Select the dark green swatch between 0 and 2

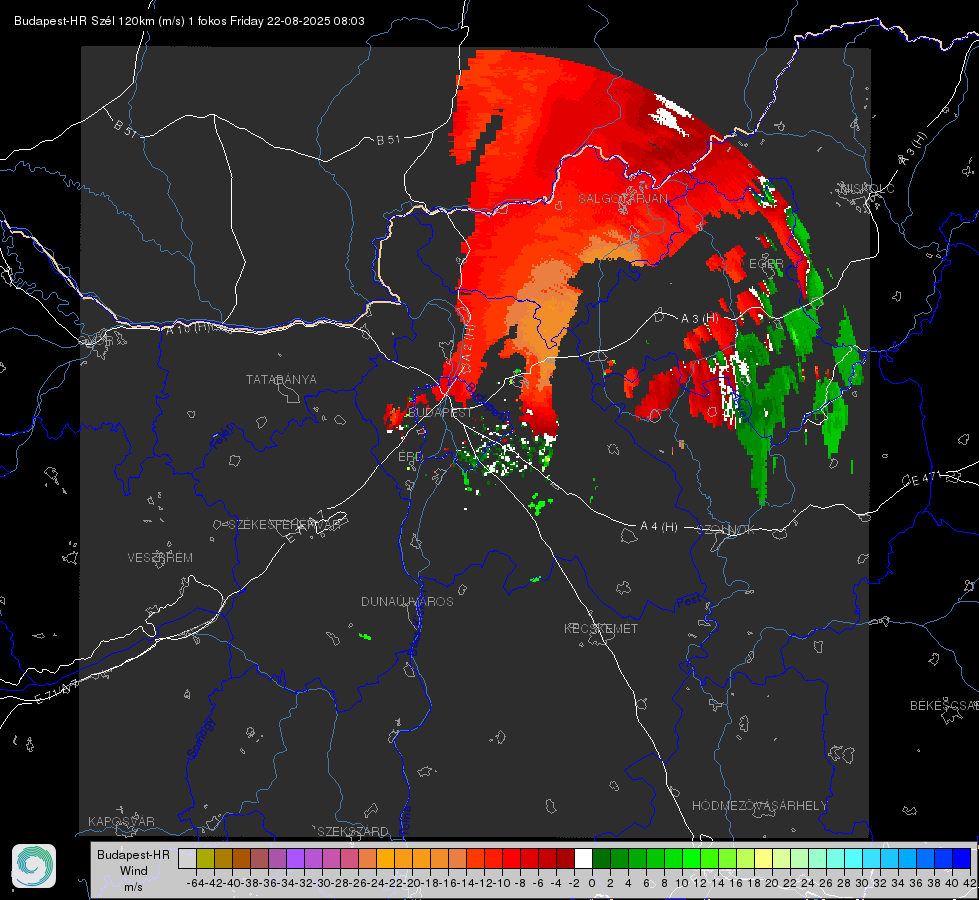pos(601,858)
